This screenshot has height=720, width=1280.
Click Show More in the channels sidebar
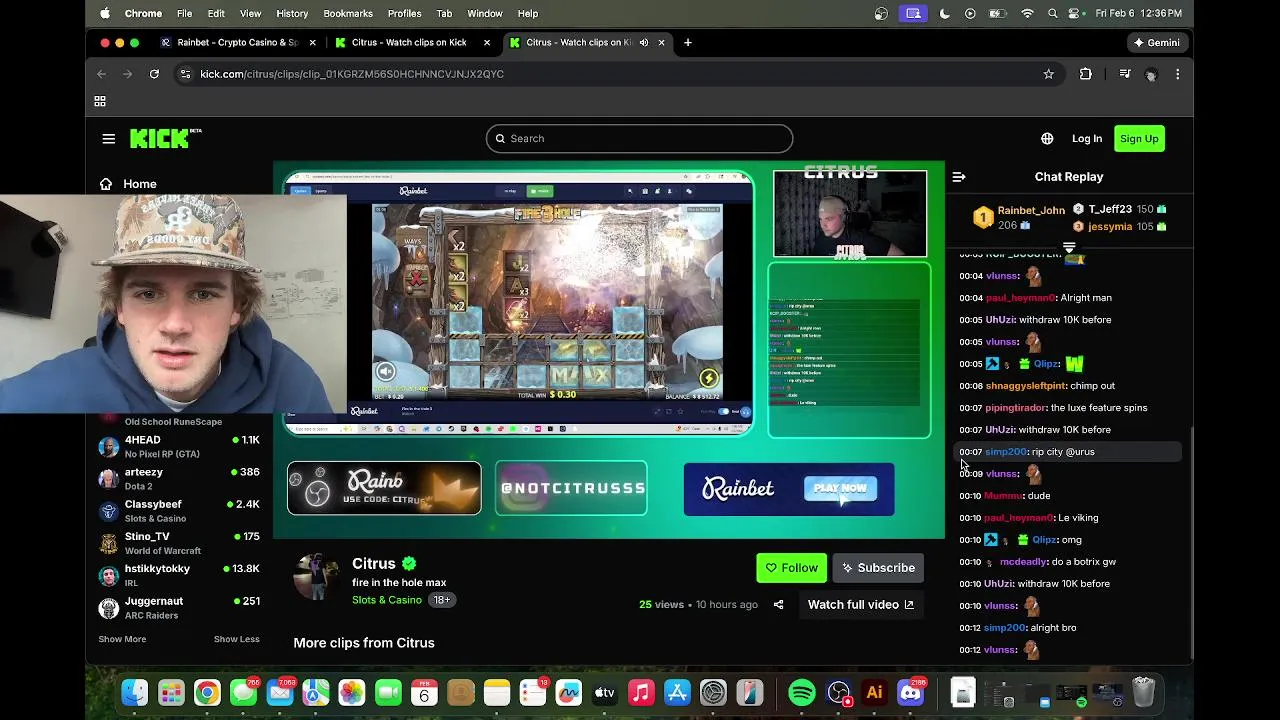[x=122, y=639]
